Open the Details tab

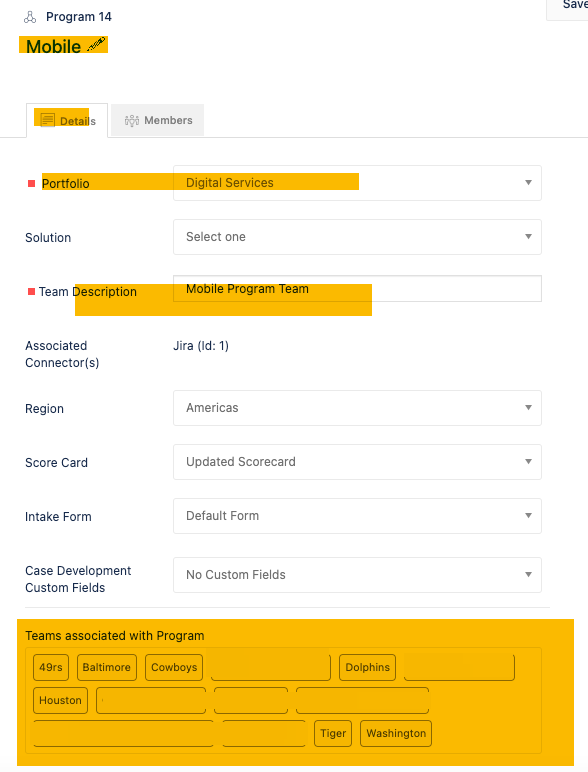click(67, 121)
